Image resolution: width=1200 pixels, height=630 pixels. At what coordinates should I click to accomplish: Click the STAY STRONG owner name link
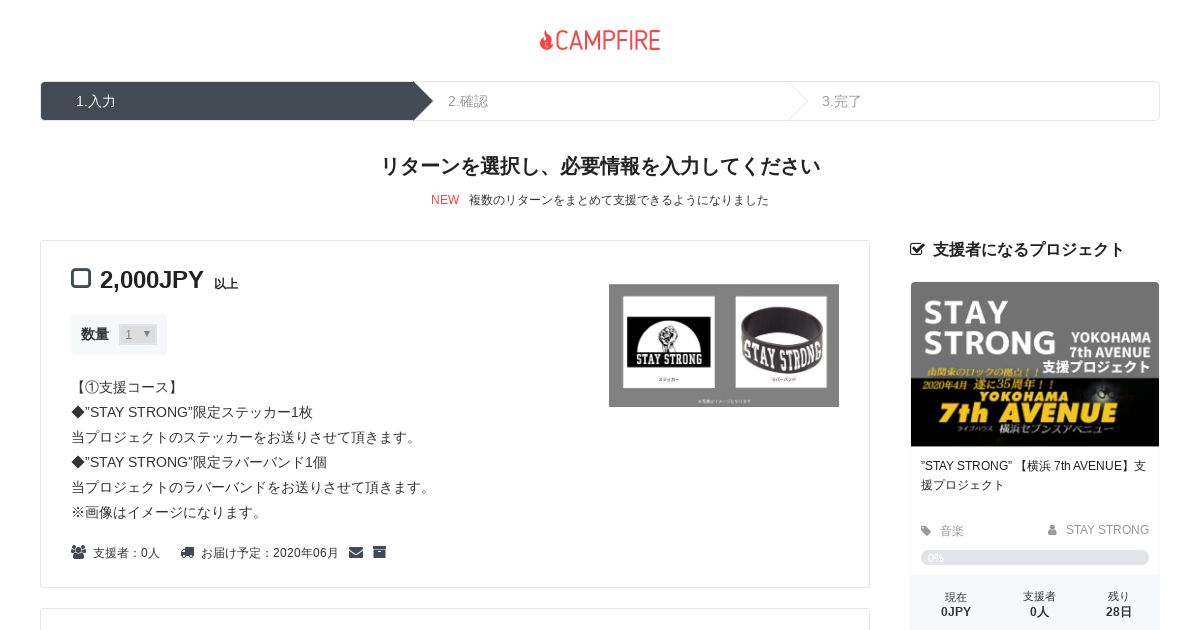1107,530
